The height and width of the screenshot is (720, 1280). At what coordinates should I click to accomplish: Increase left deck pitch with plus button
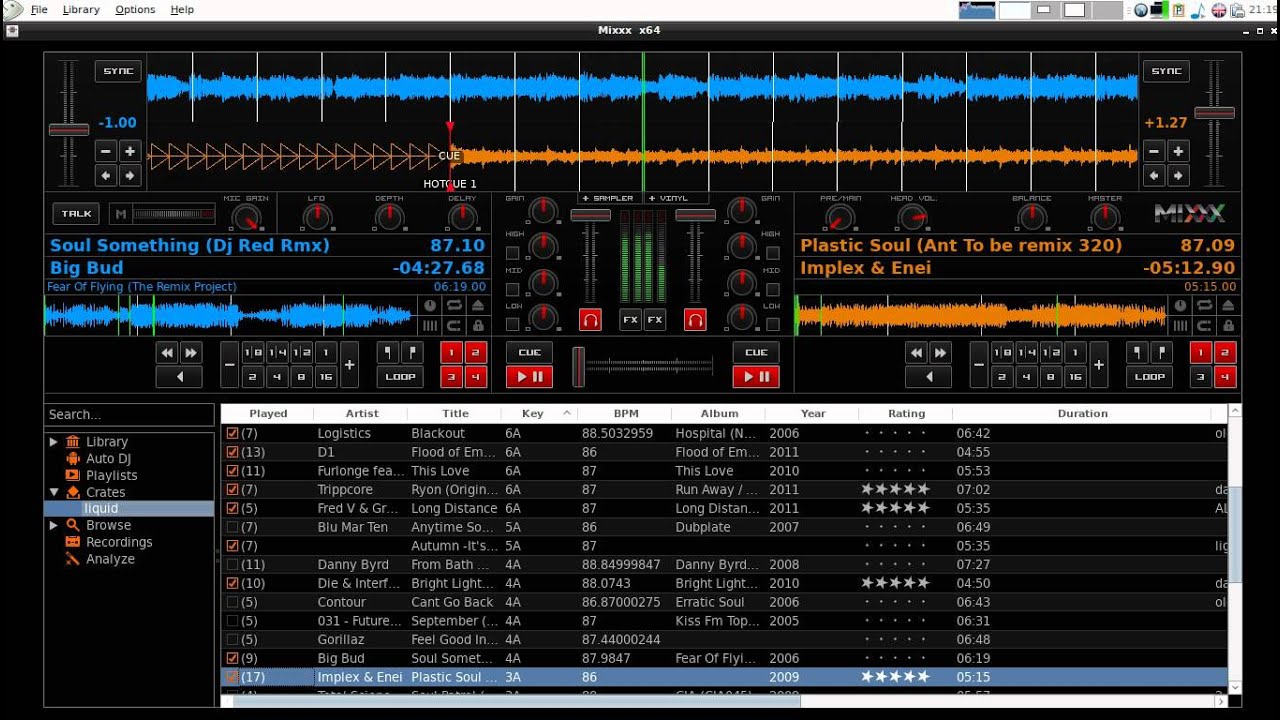pyautogui.click(x=130, y=152)
